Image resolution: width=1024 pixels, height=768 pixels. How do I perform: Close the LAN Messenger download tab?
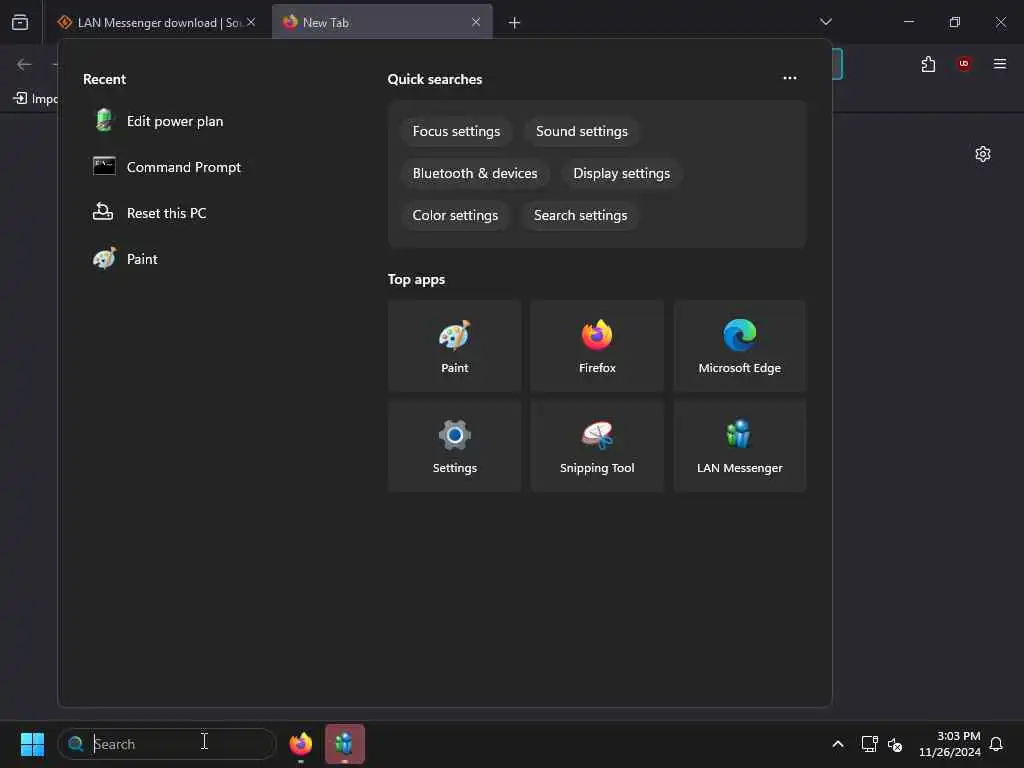tap(251, 22)
